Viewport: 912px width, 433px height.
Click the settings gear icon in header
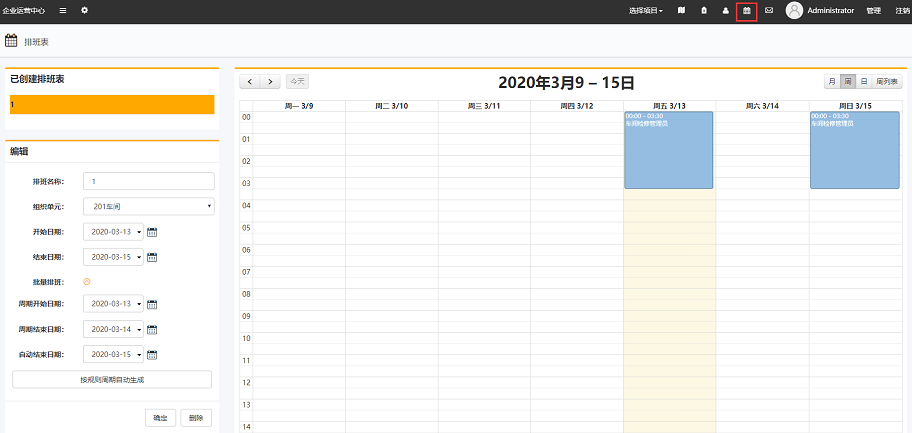click(x=84, y=10)
